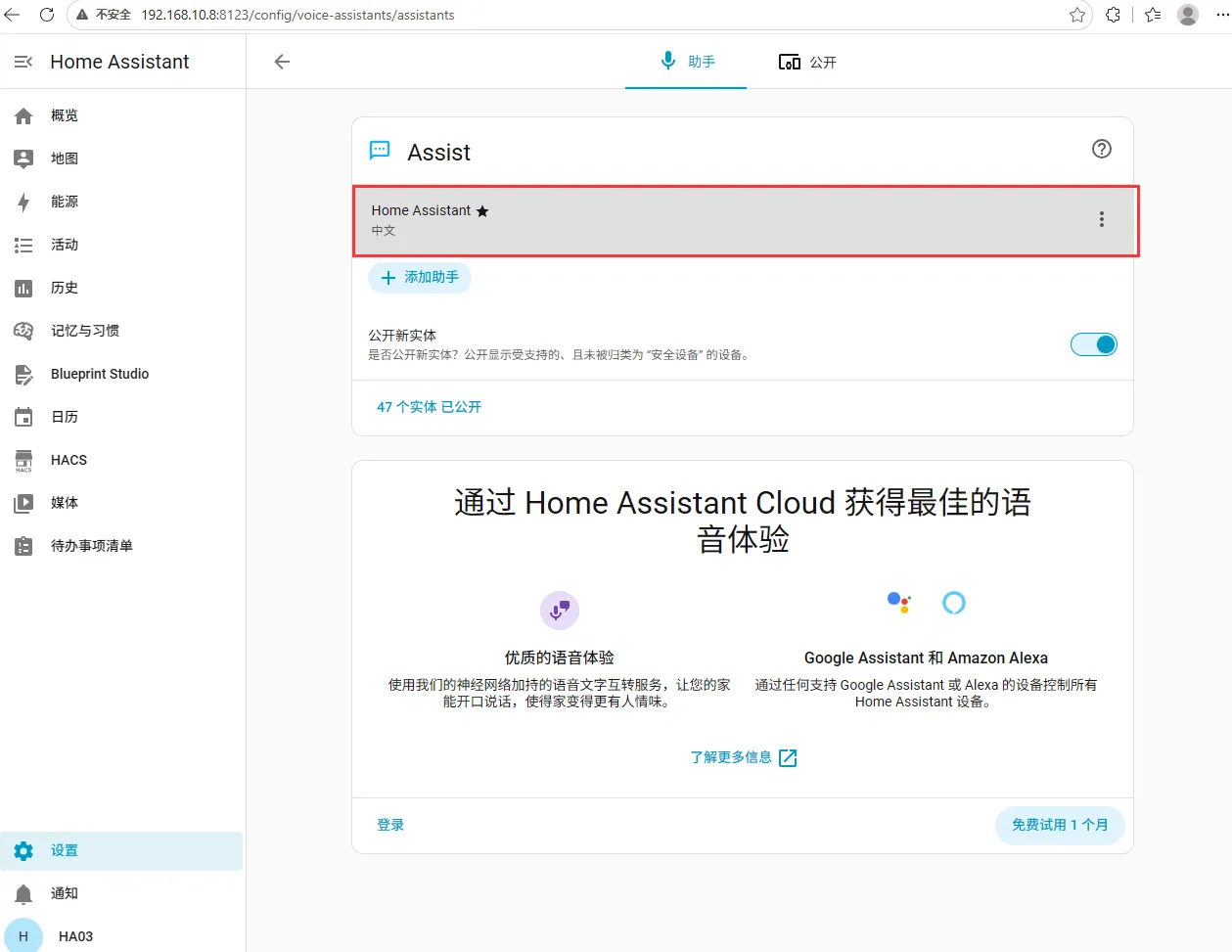Open 通知 notifications panel
The height and width of the screenshot is (952, 1232).
[x=121, y=893]
